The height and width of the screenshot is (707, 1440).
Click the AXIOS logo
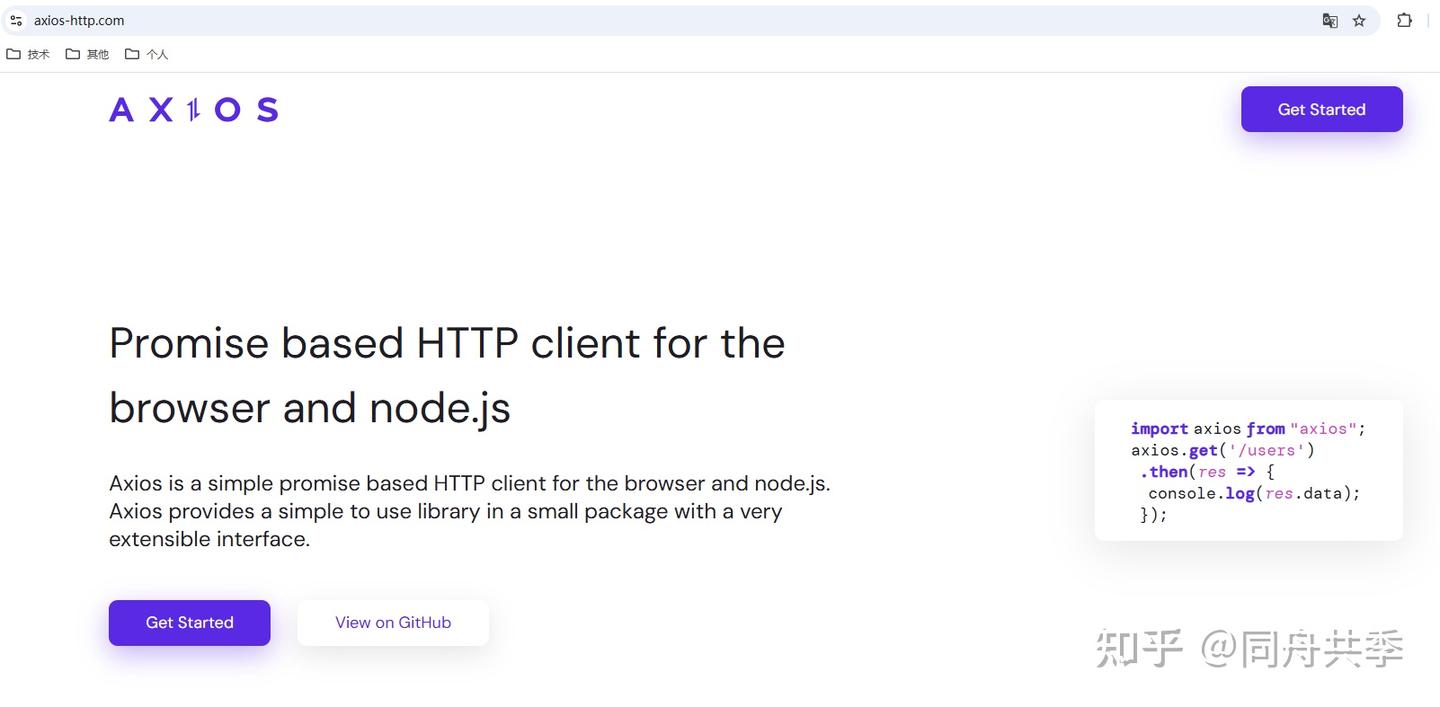coord(193,109)
